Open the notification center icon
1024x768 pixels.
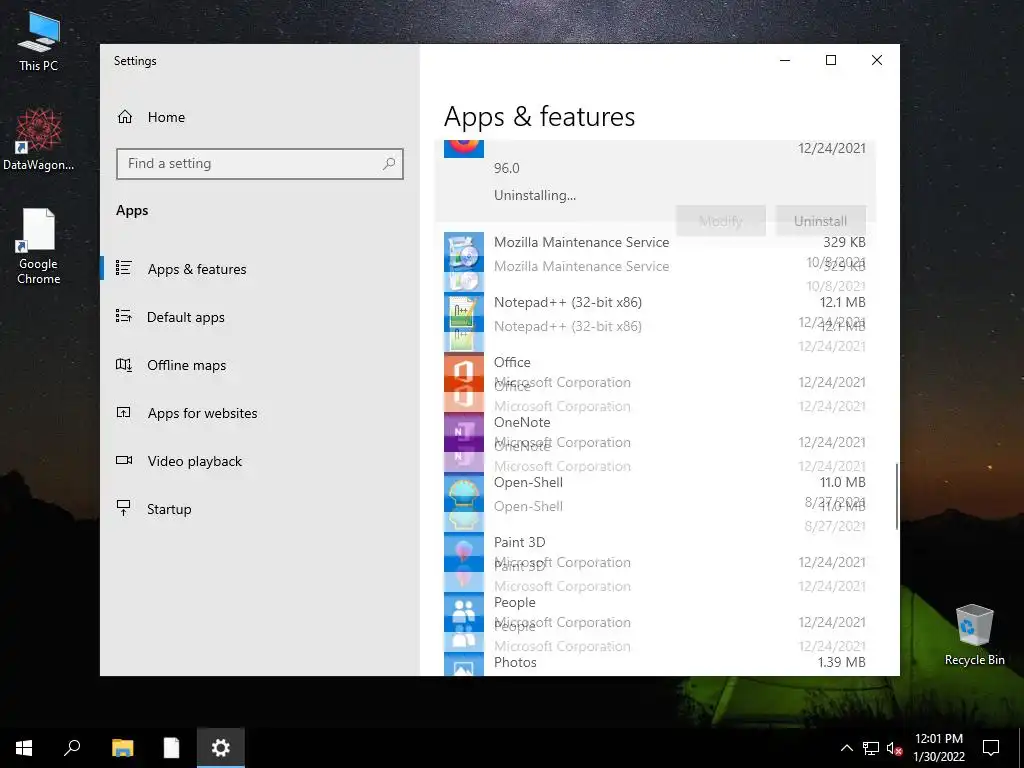click(x=991, y=748)
